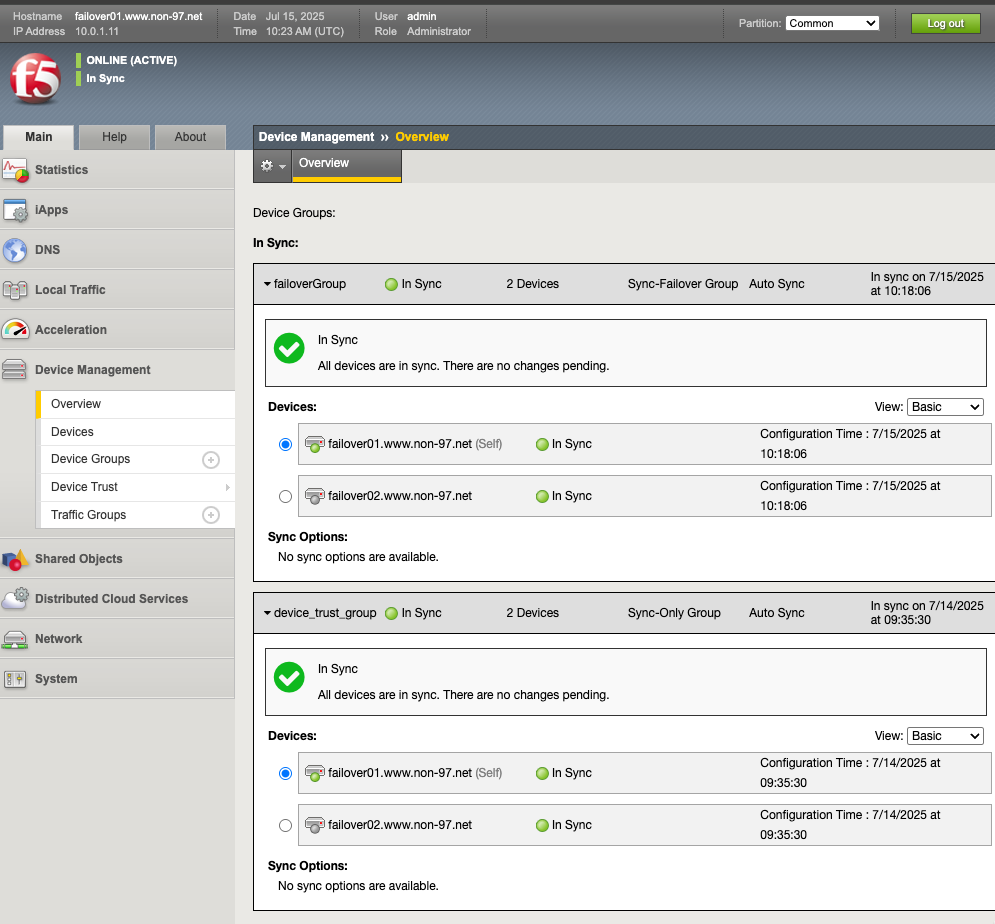Click the iApps window-gear icon
This screenshot has height=924, width=995.
(x=15, y=210)
